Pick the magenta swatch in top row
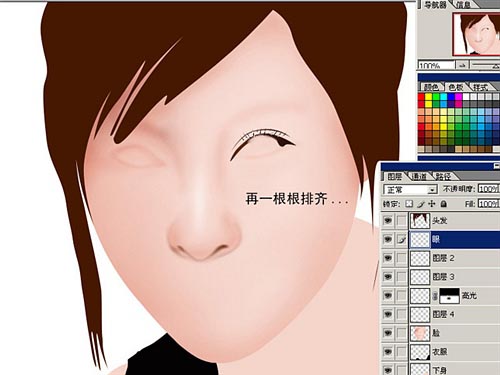Screen dimensions: 500x375 pos(458,97)
